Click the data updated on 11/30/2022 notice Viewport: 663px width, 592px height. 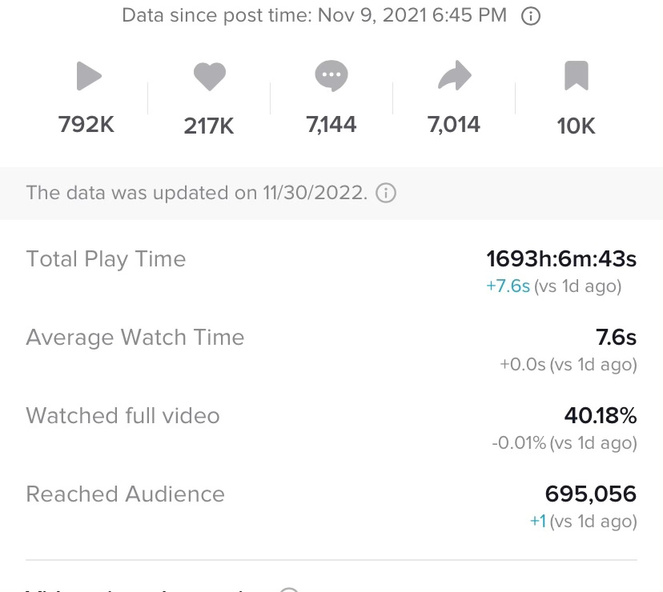197,193
